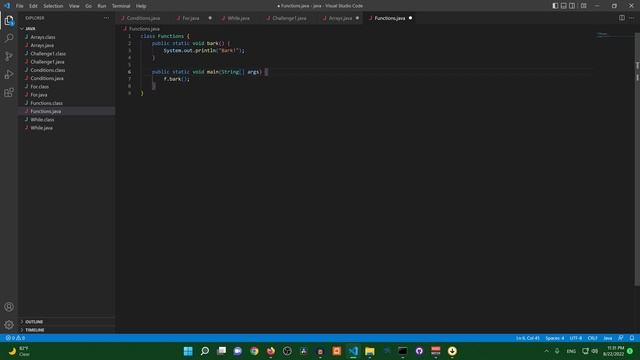
Task: Show hidden system tray icons
Action: (547, 351)
